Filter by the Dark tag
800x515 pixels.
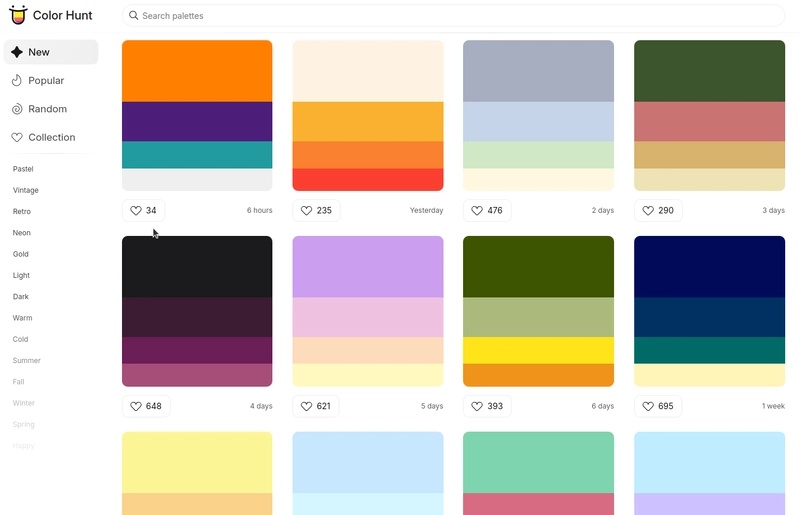tap(20, 297)
